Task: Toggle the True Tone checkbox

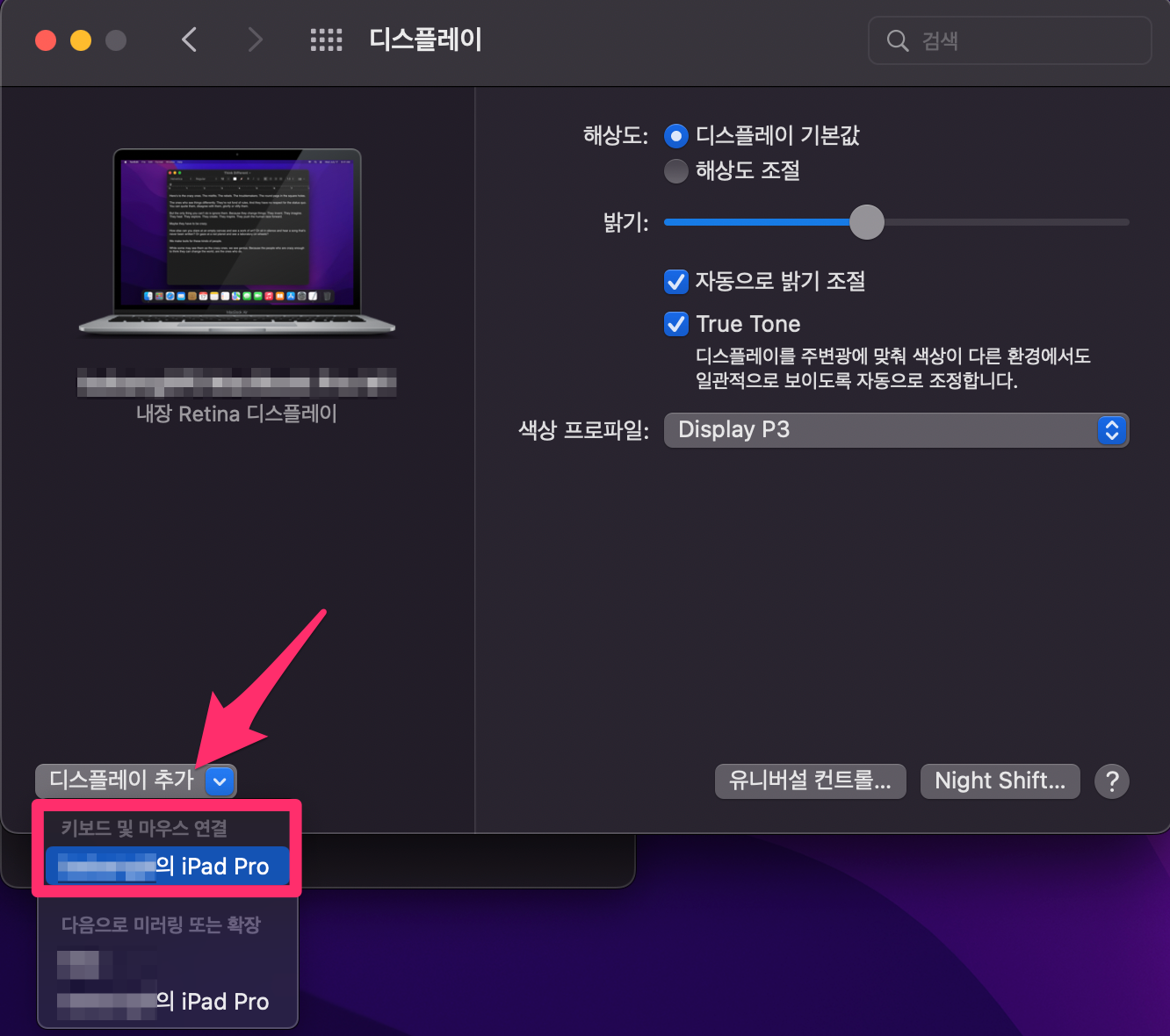Action: pos(676,324)
